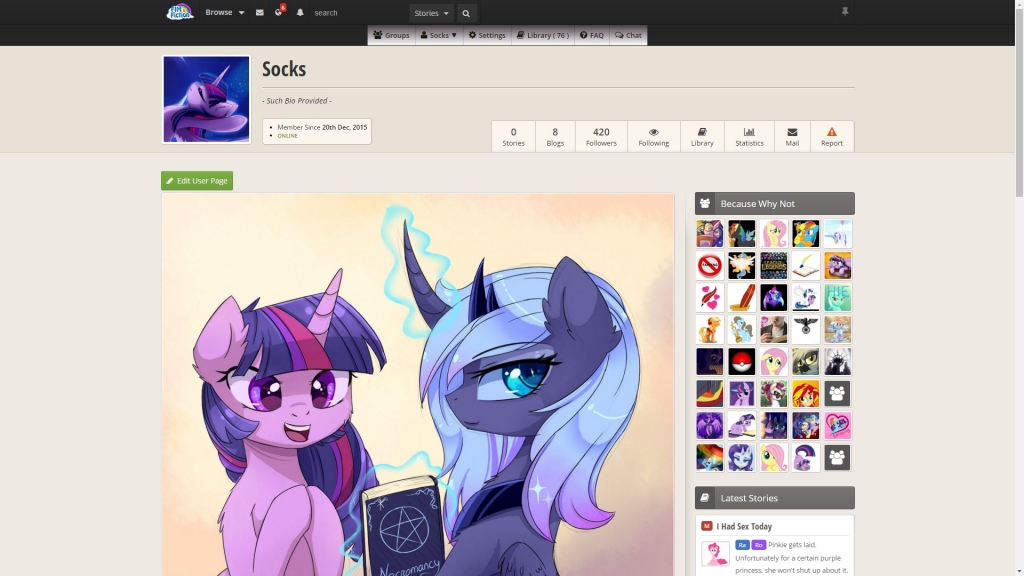This screenshot has height=576, width=1024.
Task: Open the Stories search-type dropdown
Action: (431, 13)
